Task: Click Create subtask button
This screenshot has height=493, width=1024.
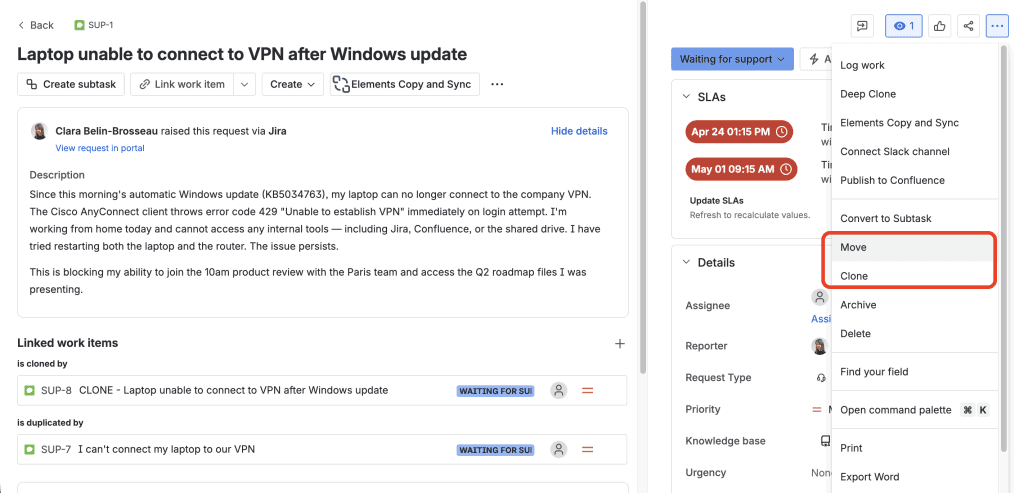Action: (71, 84)
